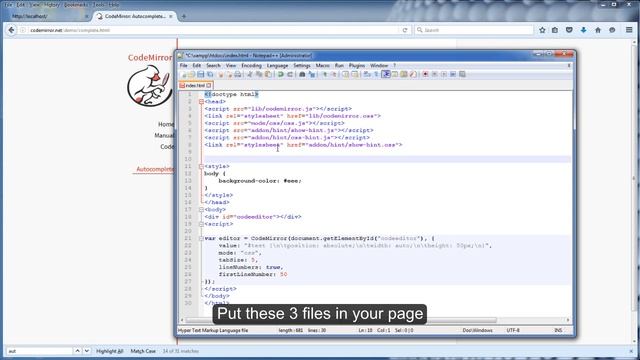
Task: Collapse the head tag fold marker
Action: pyautogui.click(x=201, y=102)
